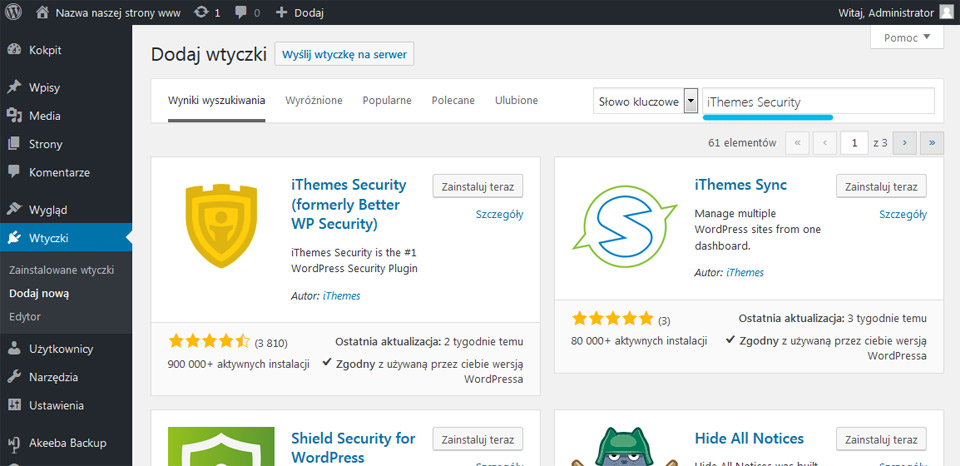Open iThemes Security title link
The width and height of the screenshot is (960, 466).
point(349,205)
